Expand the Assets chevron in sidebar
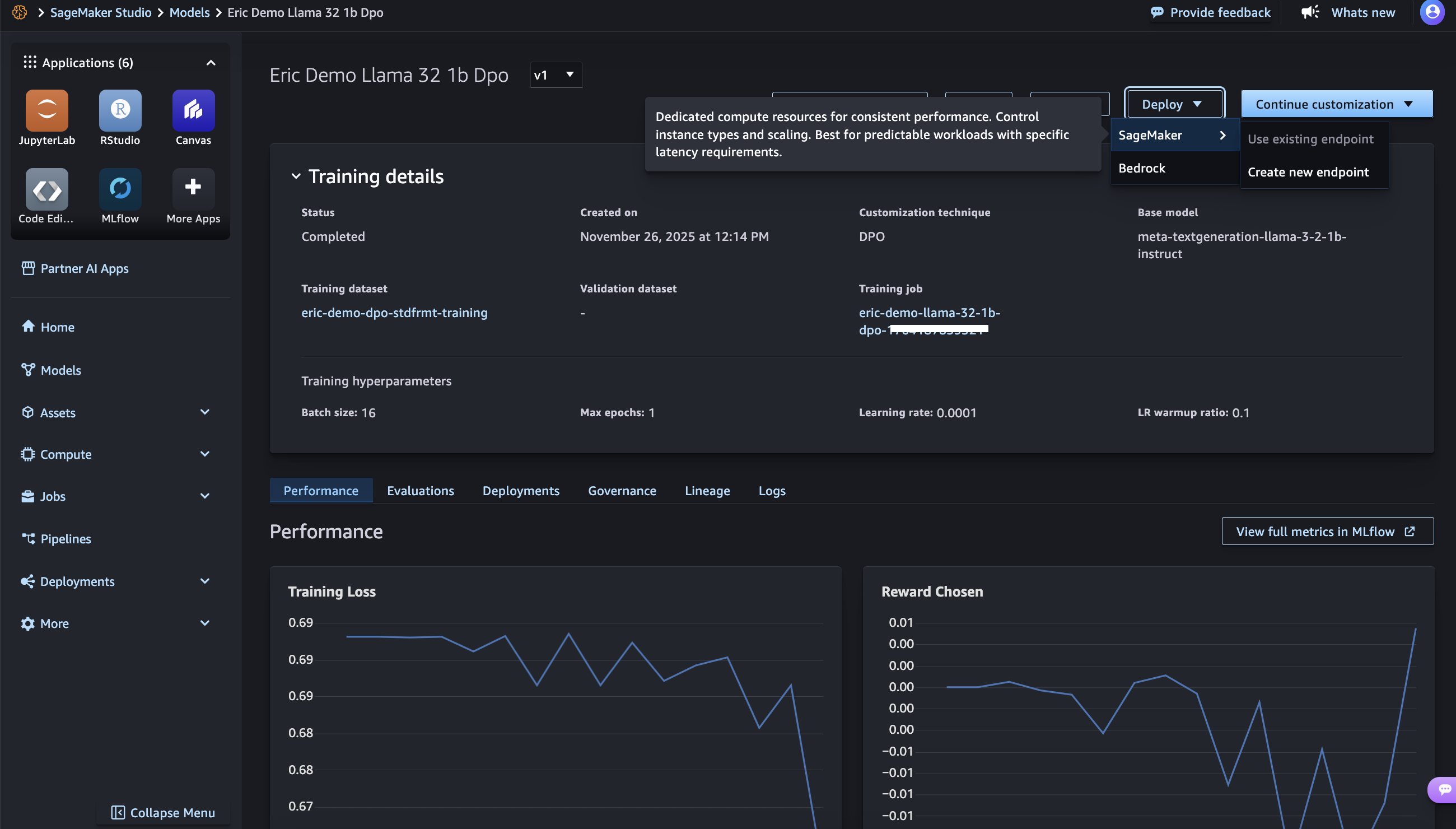Viewport: 1456px width, 829px height. tap(205, 412)
